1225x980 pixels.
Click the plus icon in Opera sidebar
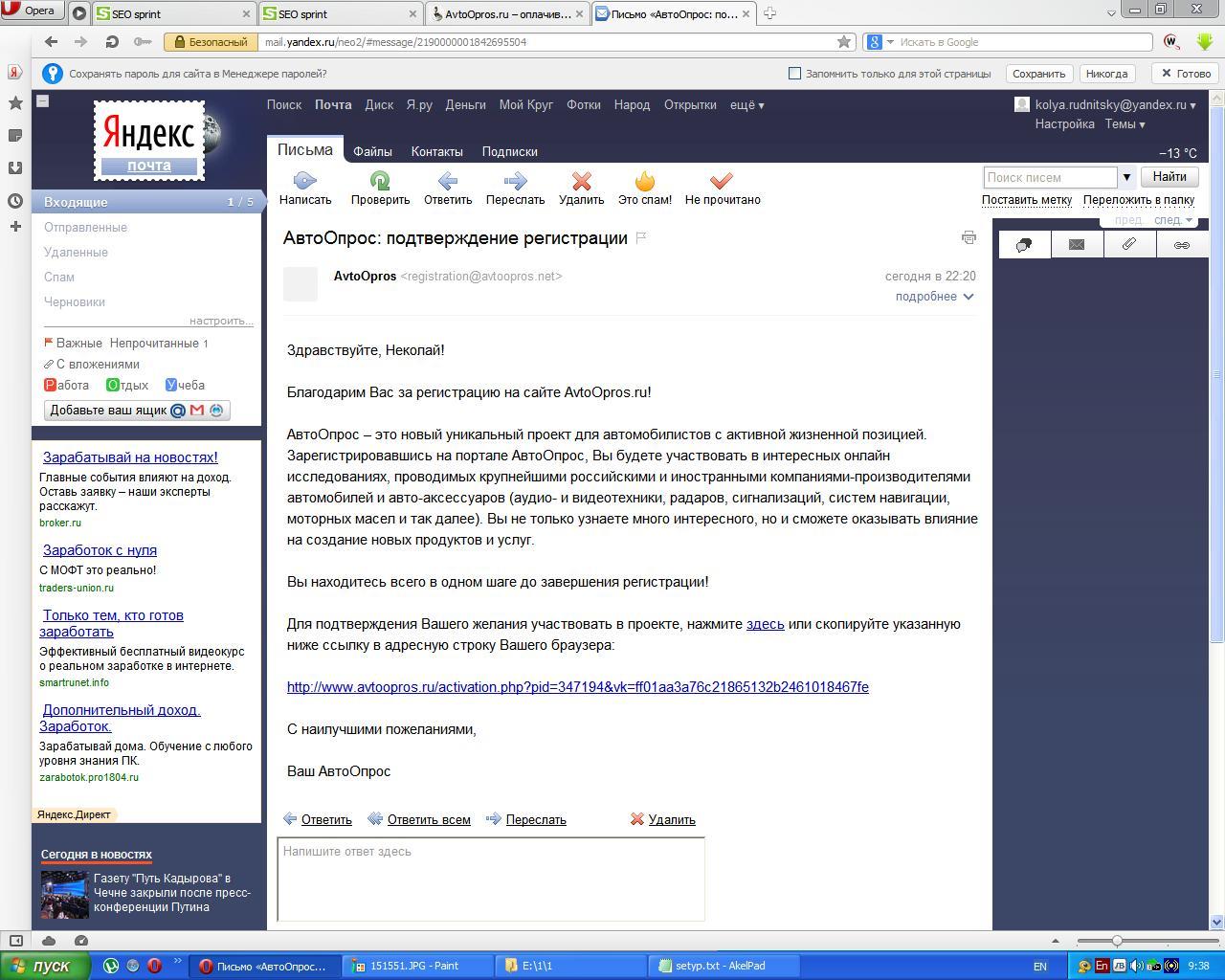pos(15,227)
